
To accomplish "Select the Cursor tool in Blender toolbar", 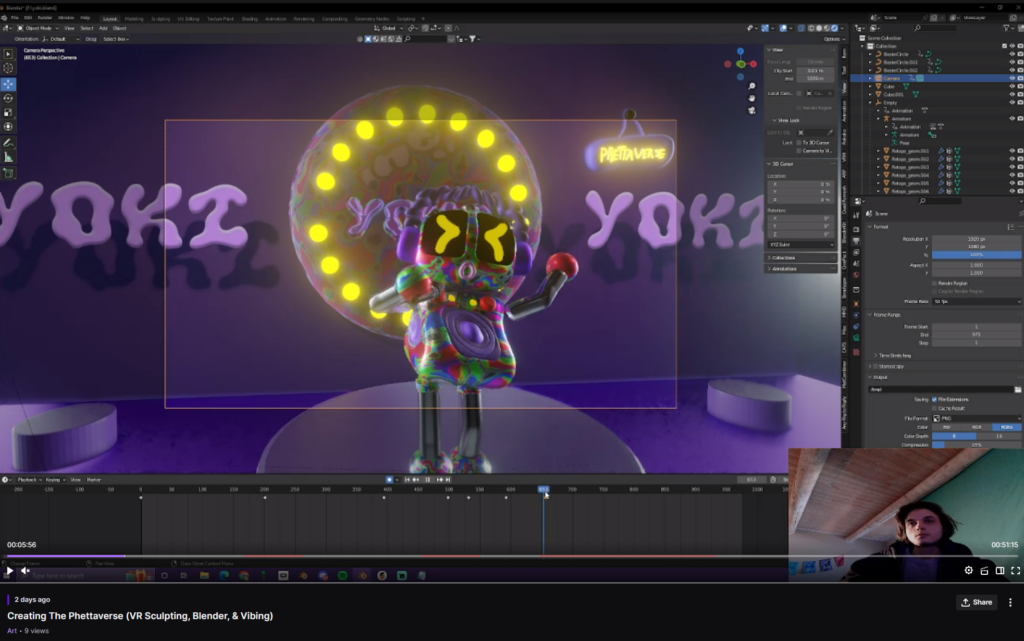I will 9,69.
